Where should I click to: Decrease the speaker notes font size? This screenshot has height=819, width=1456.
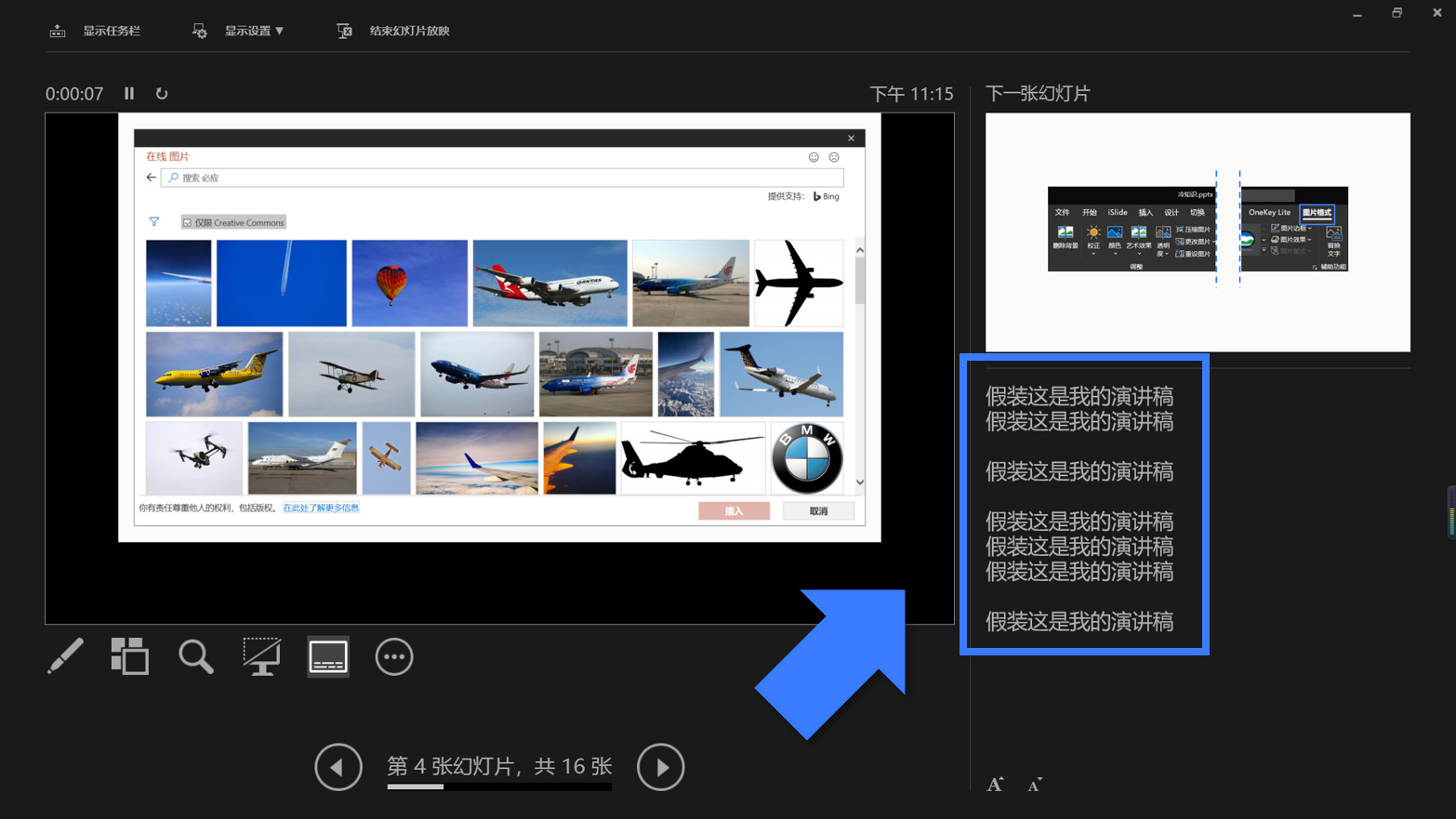[x=1033, y=784]
